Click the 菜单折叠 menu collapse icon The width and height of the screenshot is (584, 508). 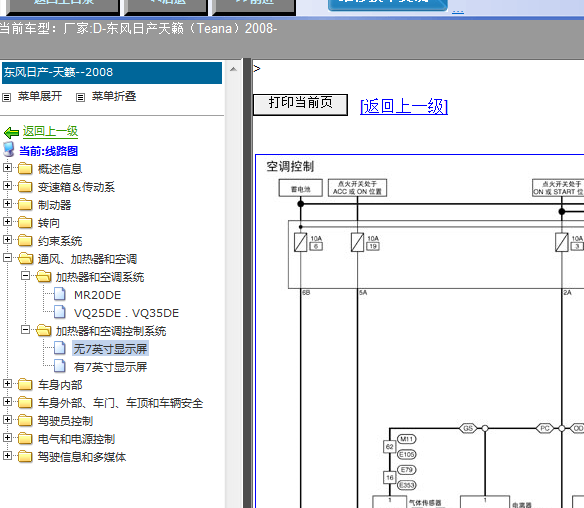coord(80,98)
